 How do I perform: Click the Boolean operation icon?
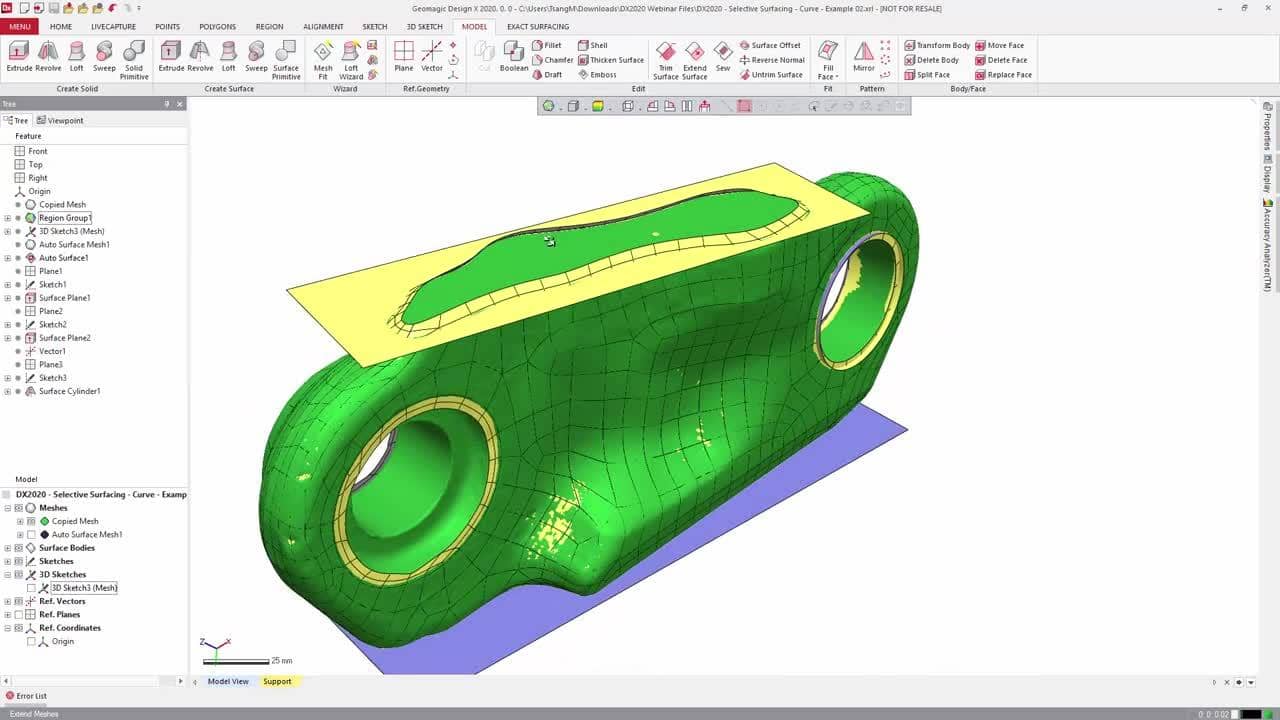(x=514, y=59)
